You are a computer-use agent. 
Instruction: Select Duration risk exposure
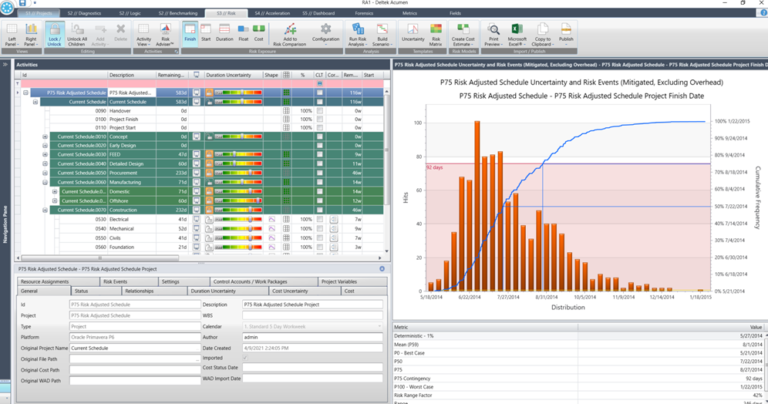tap(224, 33)
